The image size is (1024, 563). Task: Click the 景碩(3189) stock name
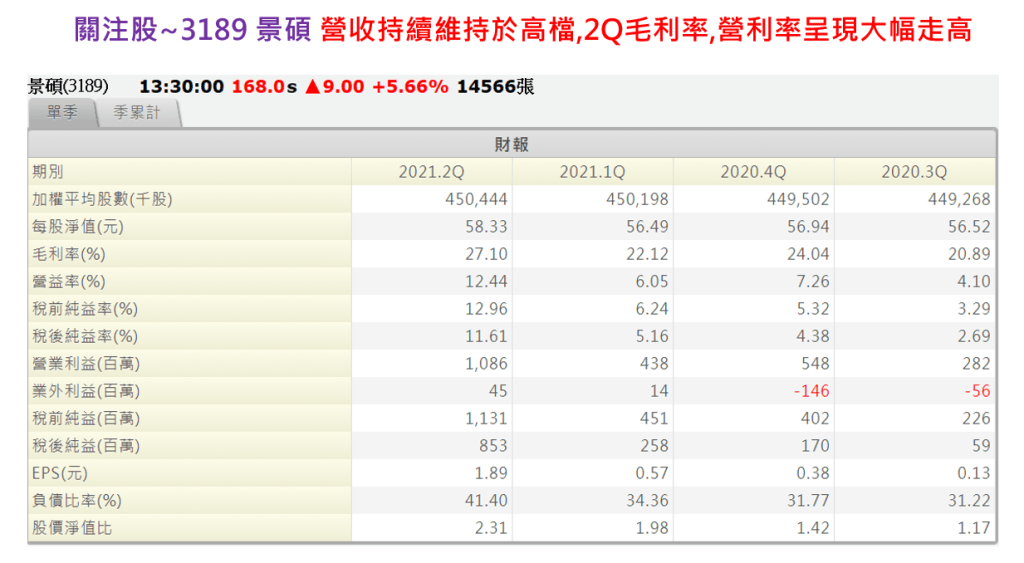(68, 87)
